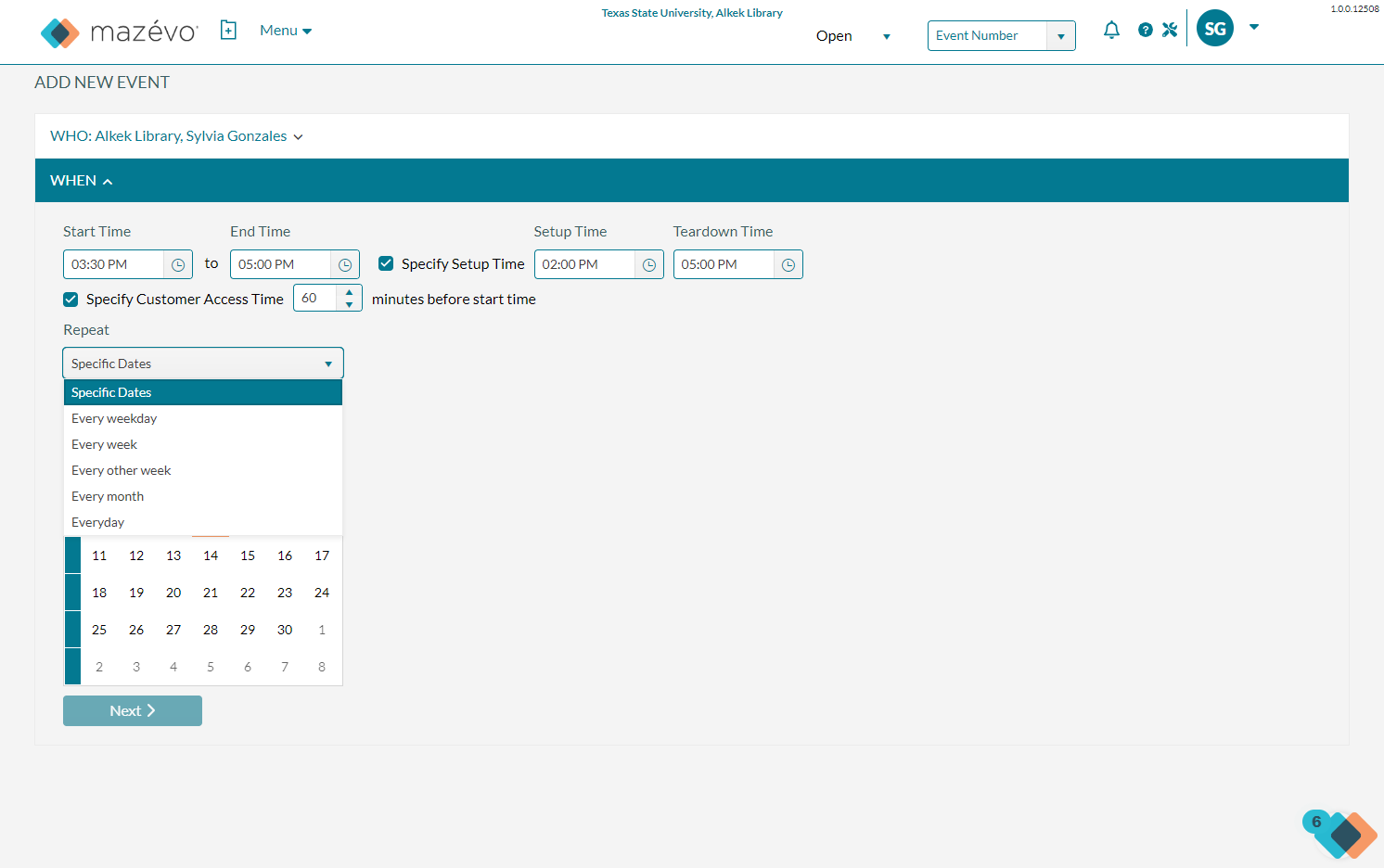Increase the access time minutes value
Viewport: 1384px width, 868px height.
[x=349, y=292]
